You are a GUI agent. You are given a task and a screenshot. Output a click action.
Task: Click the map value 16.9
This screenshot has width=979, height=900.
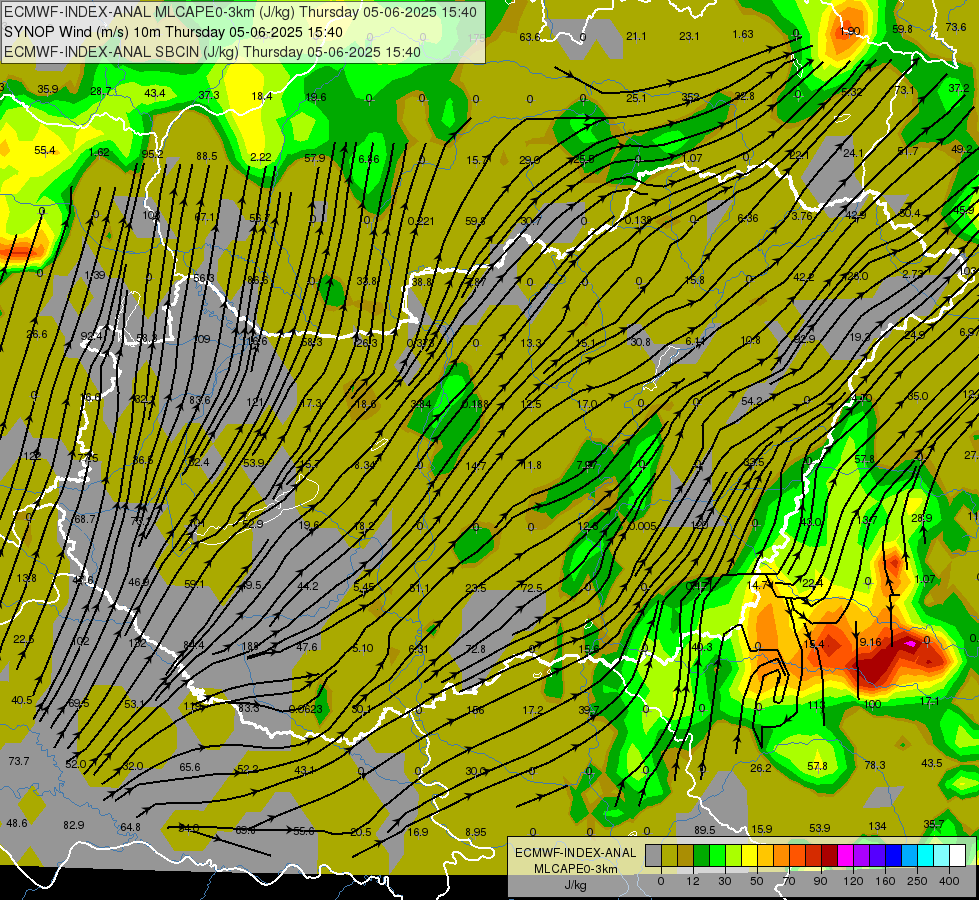418,832
